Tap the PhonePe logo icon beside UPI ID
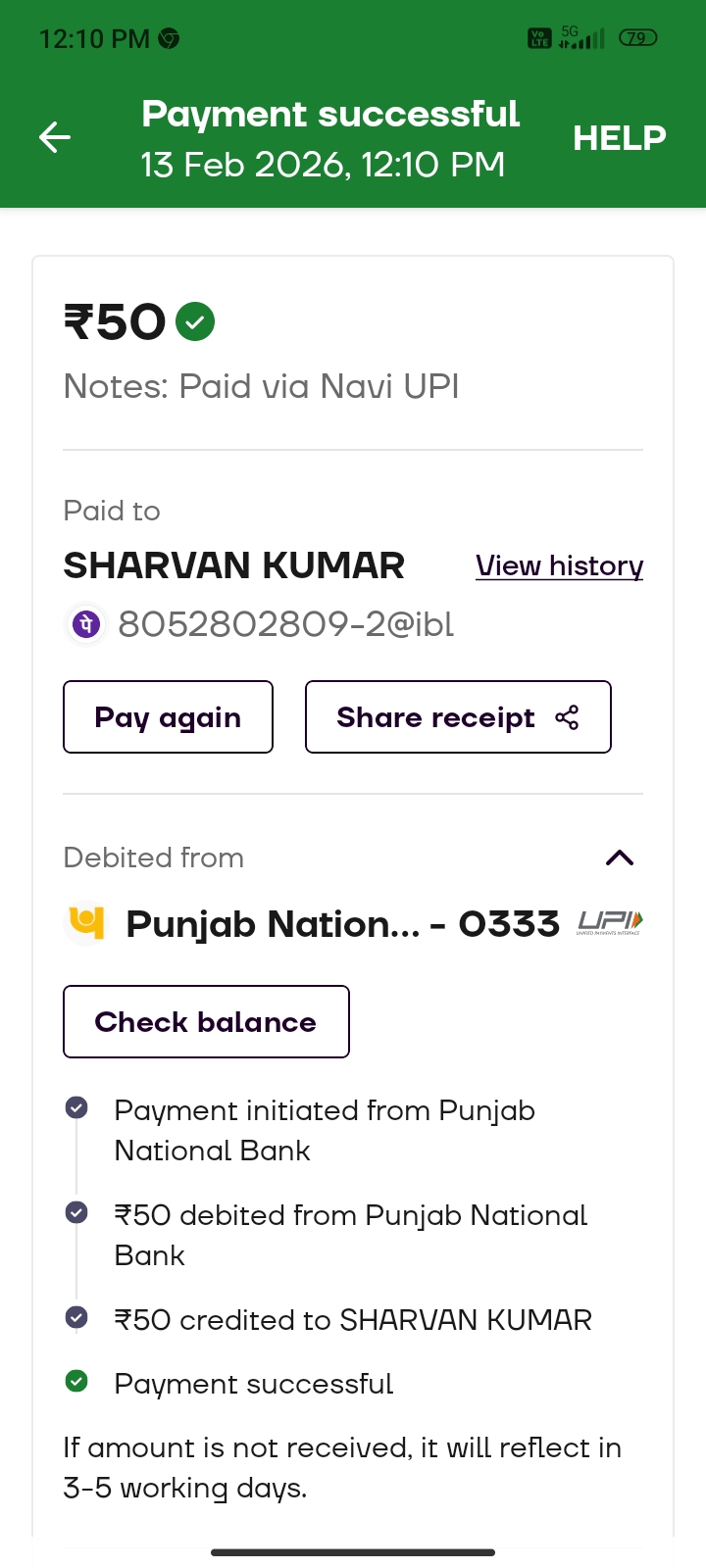Screen dimensions: 706x1568 click(86, 624)
